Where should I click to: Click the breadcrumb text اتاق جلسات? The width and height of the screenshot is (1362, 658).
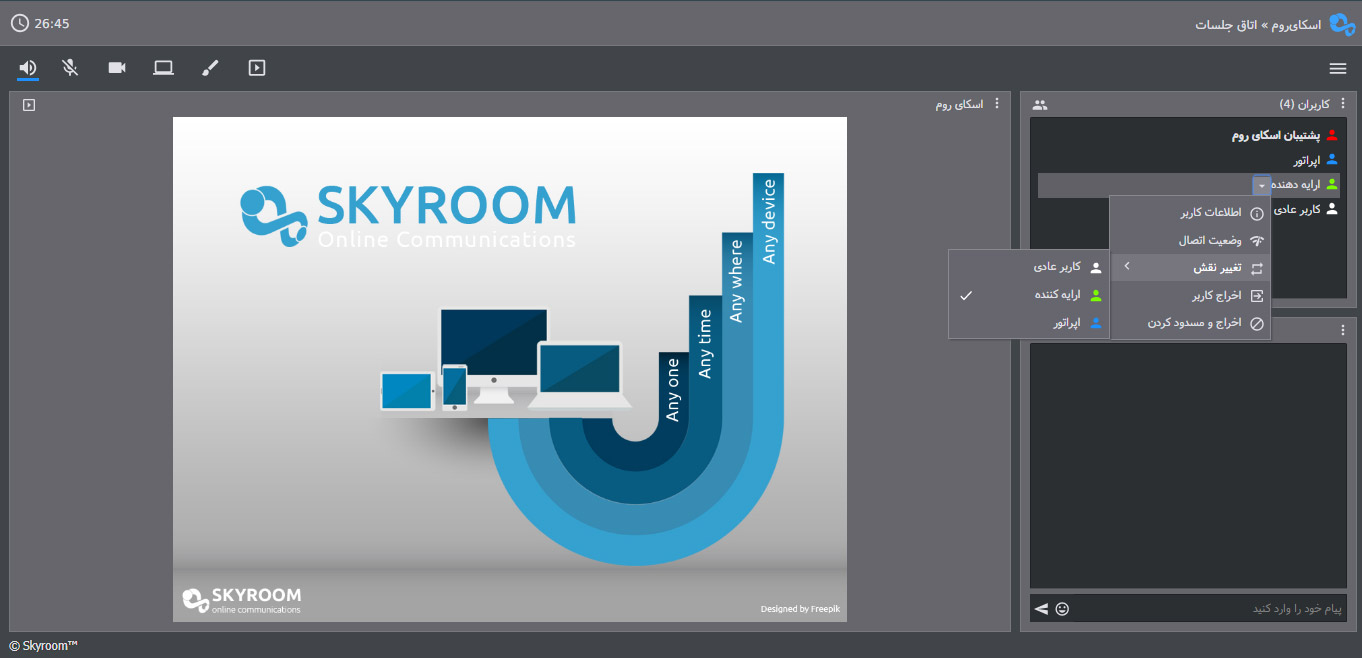1227,24
